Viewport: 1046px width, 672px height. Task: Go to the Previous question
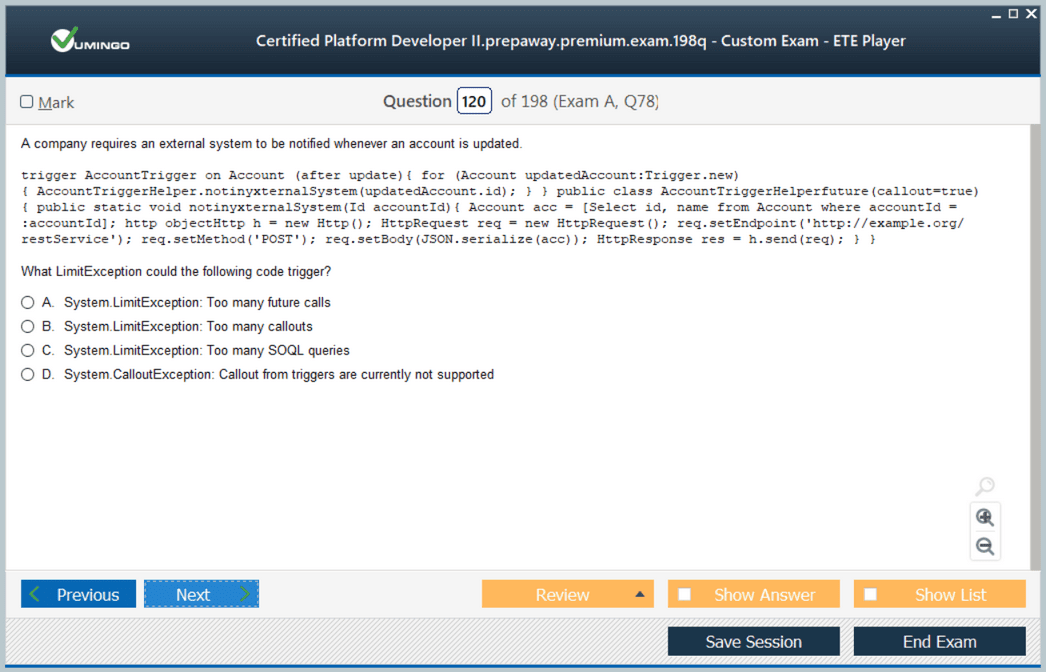point(78,594)
